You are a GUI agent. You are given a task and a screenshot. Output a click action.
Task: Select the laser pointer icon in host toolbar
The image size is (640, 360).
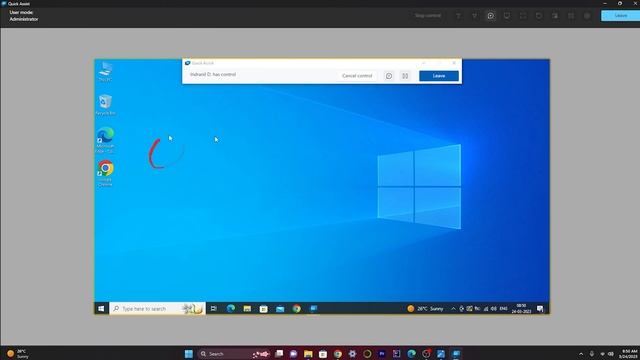pos(491,16)
